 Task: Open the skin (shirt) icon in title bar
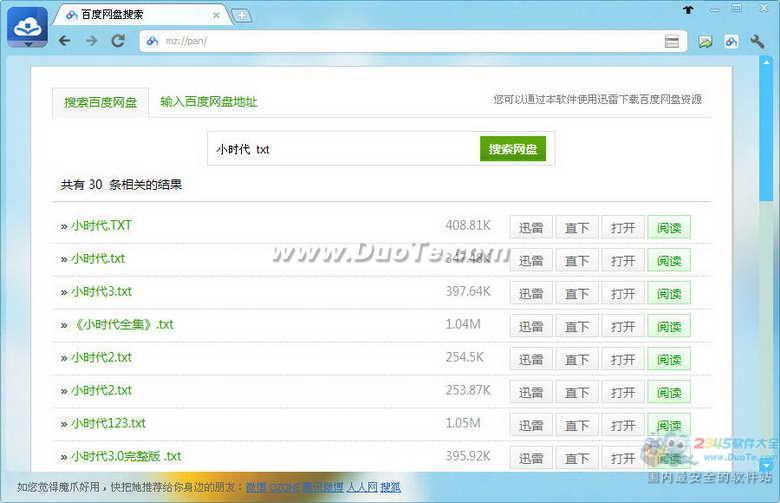(x=688, y=9)
